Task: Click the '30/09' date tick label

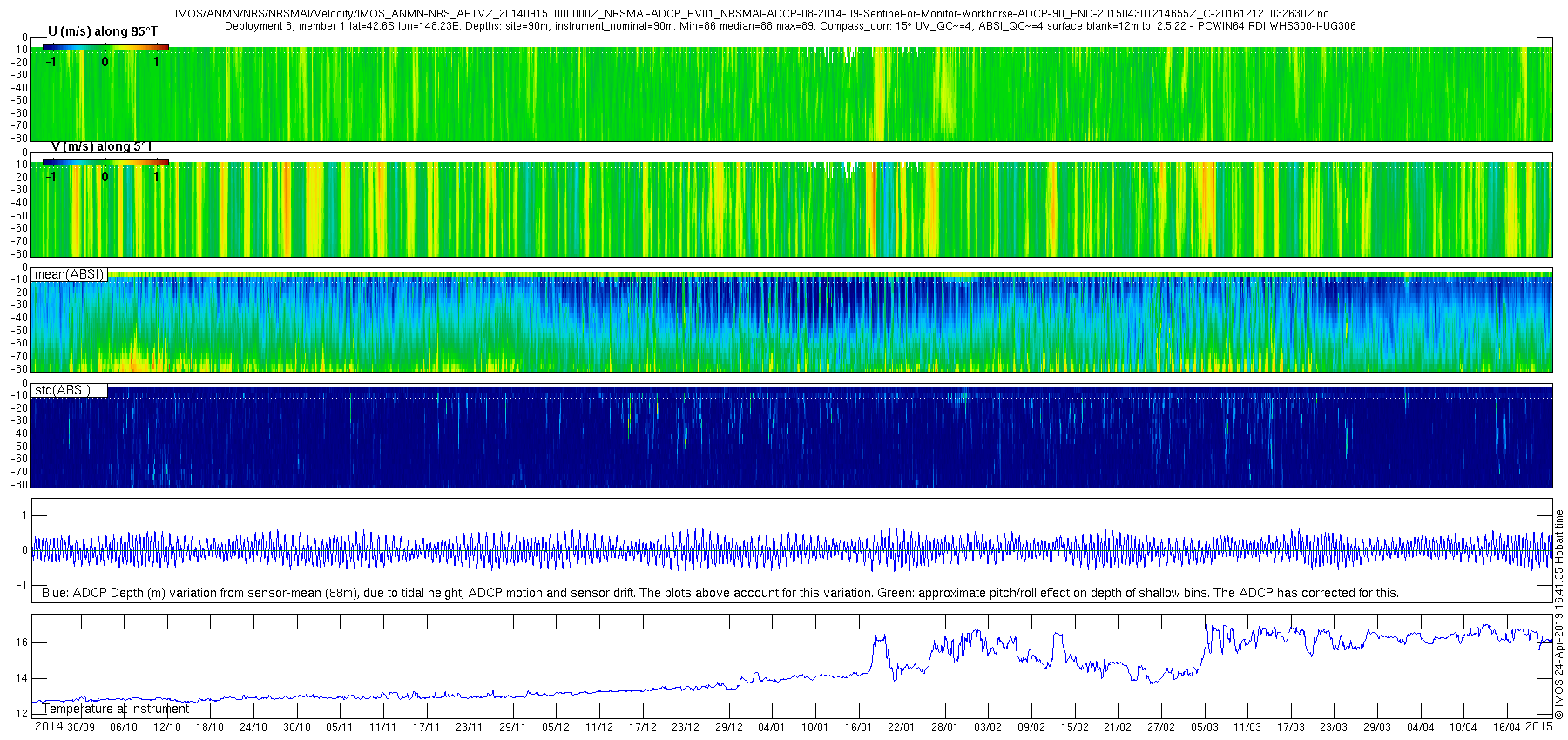Action: (81, 728)
